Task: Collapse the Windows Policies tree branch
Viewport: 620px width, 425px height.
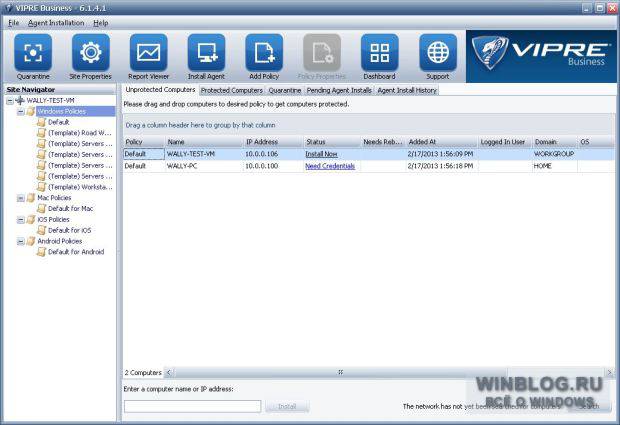Action: pos(21,112)
